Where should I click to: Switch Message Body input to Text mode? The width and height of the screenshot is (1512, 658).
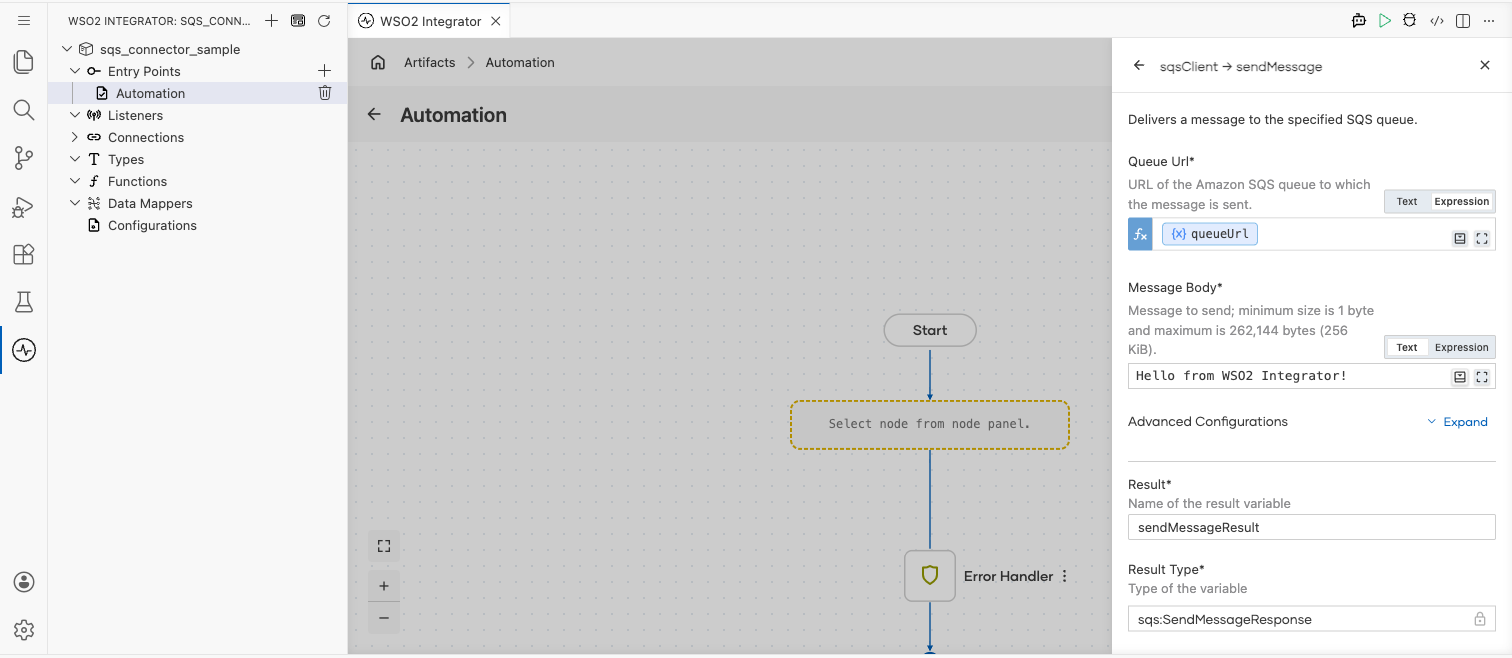(x=1407, y=347)
